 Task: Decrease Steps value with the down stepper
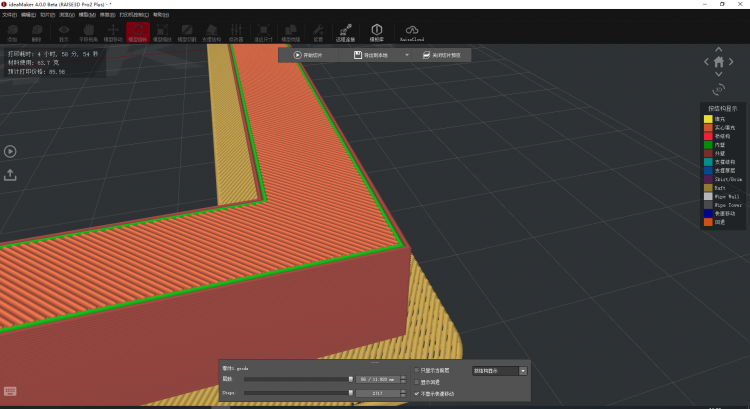click(x=403, y=395)
